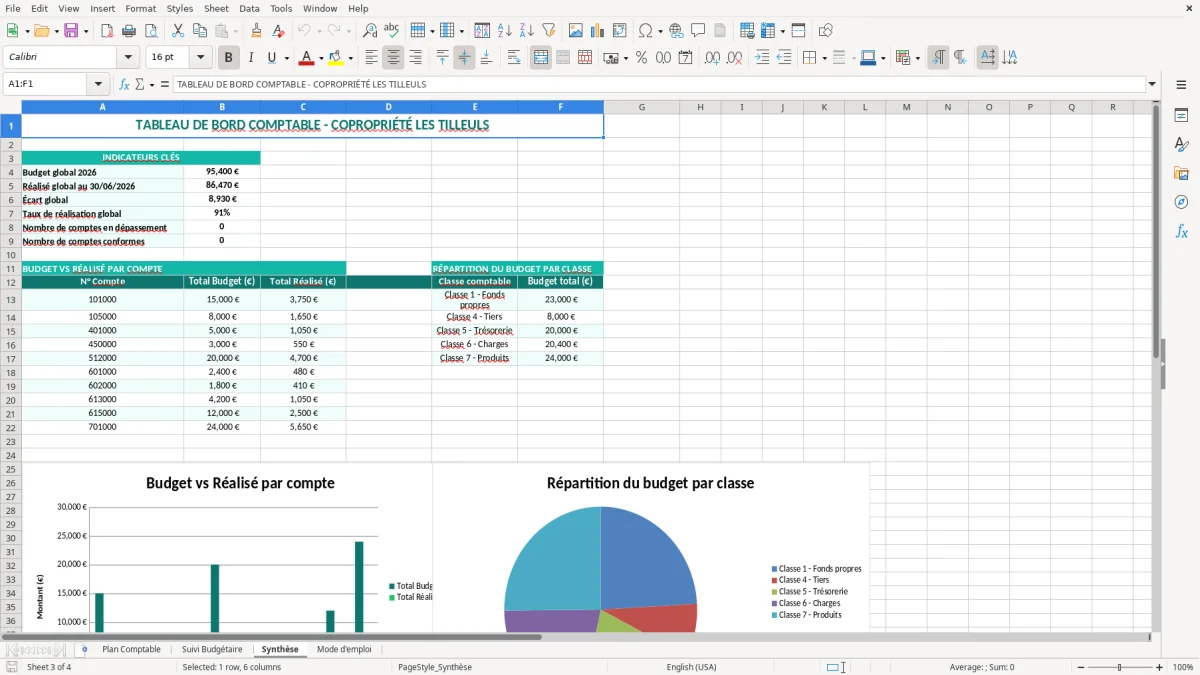The width and height of the screenshot is (1200, 675).
Task: Insert a special character (Omega)
Action: tap(645, 31)
